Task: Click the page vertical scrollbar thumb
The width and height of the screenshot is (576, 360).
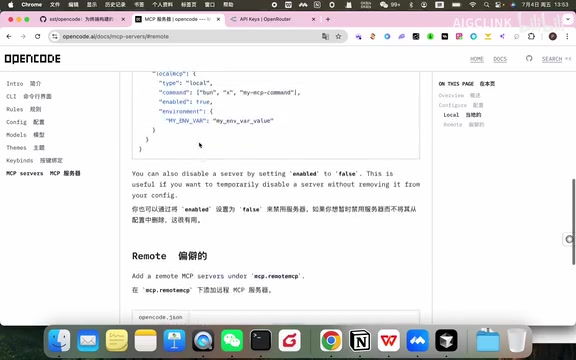Action: (573, 222)
